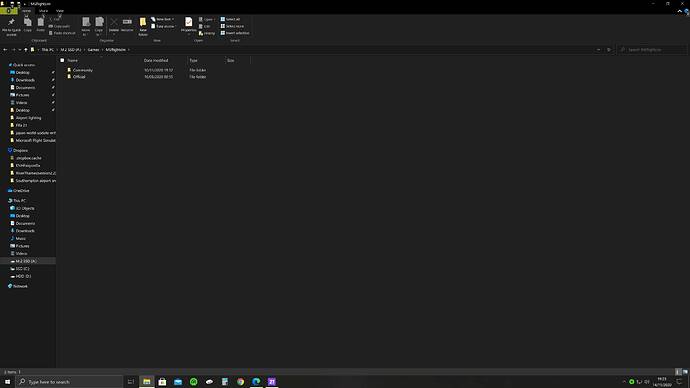Select the Community folder
The width and height of the screenshot is (690, 388).
point(82,70)
